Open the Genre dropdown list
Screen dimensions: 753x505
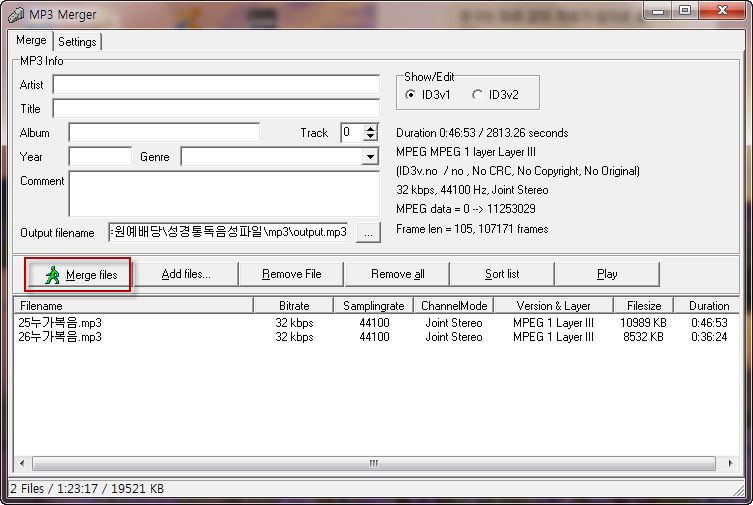(370, 157)
